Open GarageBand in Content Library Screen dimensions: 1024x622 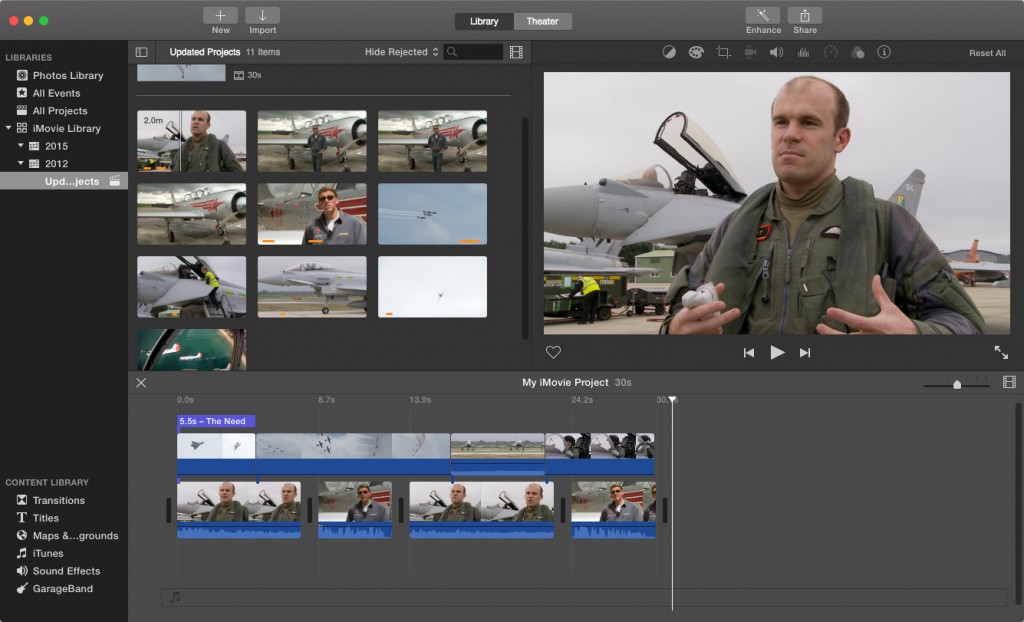64,588
